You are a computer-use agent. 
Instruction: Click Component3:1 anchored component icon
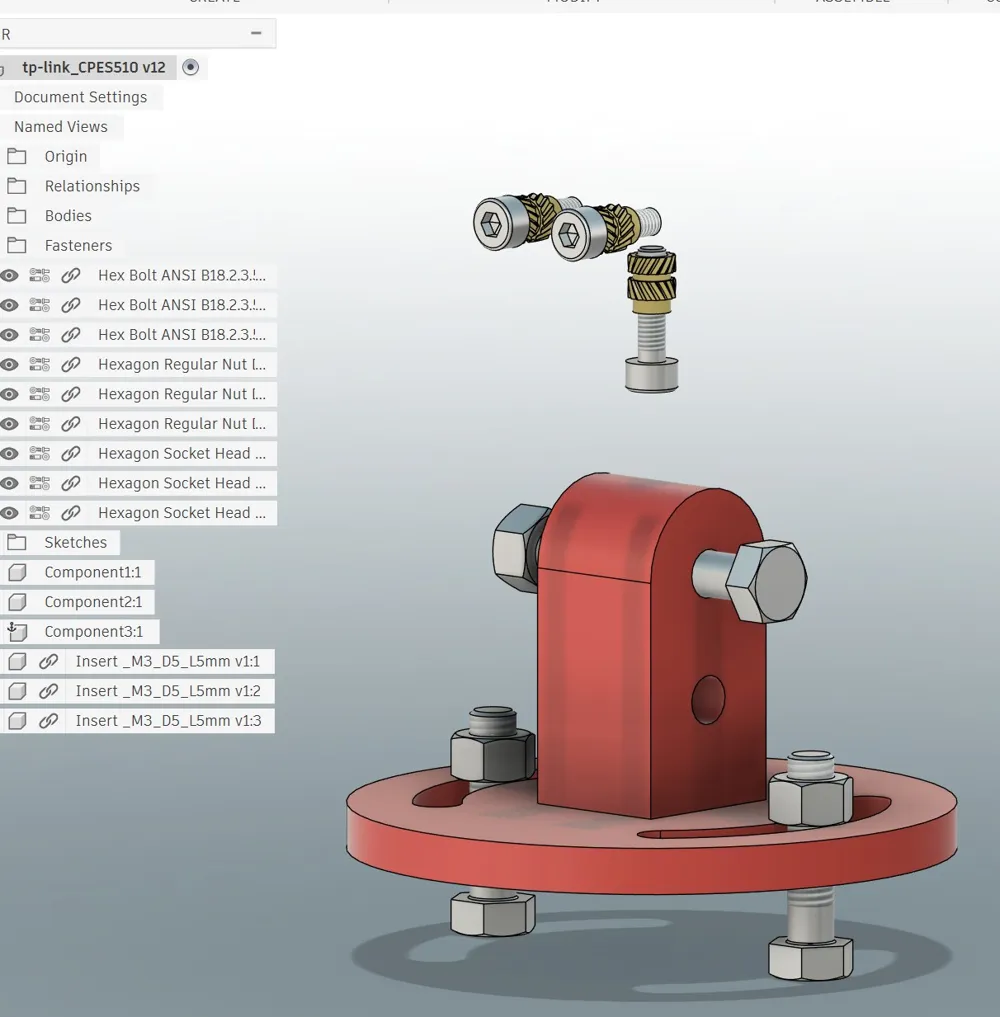coord(18,631)
